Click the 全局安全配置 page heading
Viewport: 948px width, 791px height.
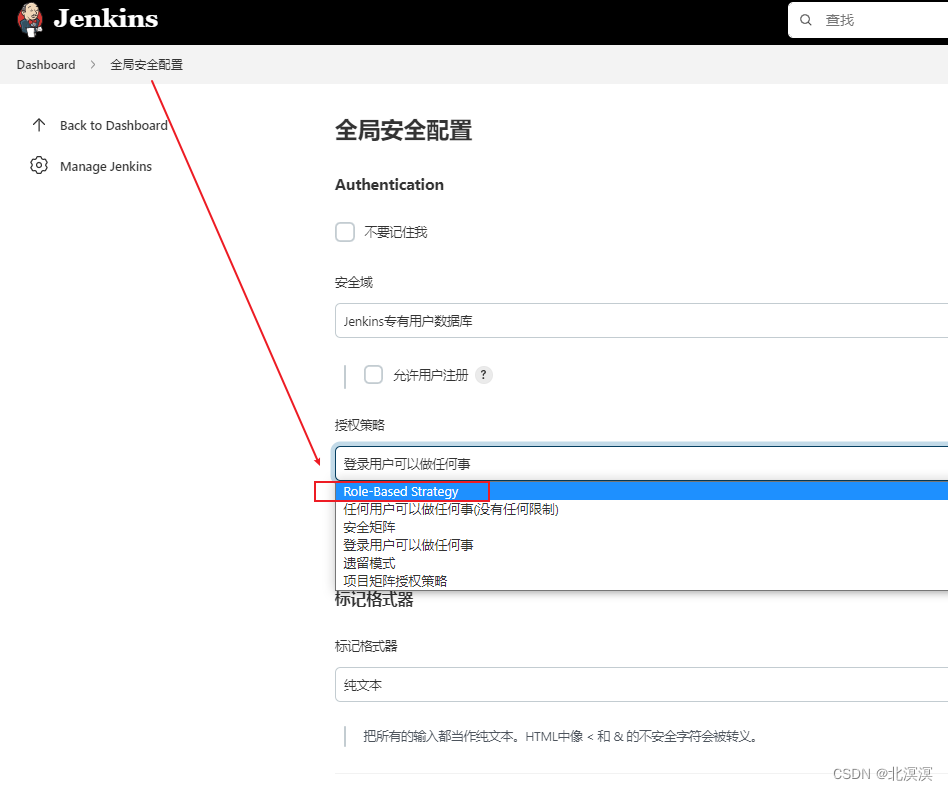403,131
